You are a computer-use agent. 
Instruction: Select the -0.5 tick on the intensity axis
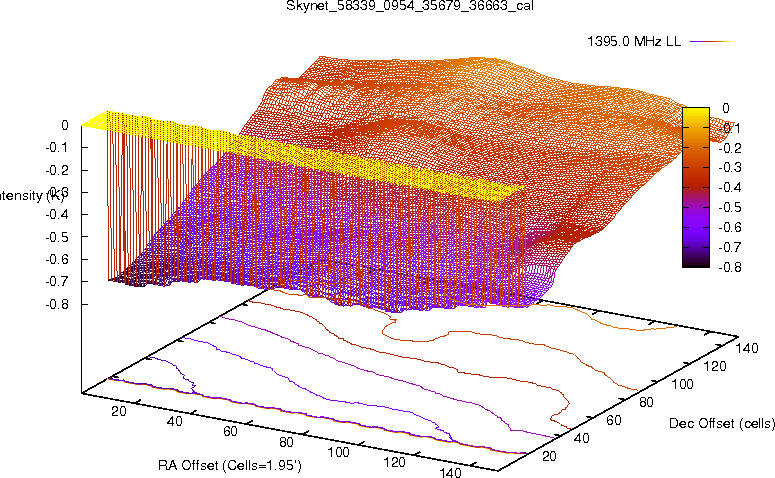click(x=57, y=237)
